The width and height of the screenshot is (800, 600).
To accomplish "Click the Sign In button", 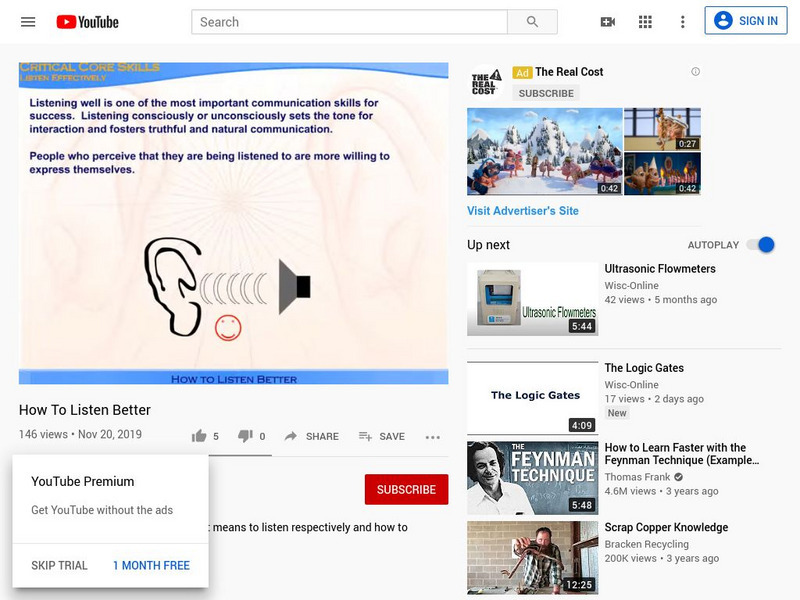I will point(745,21).
